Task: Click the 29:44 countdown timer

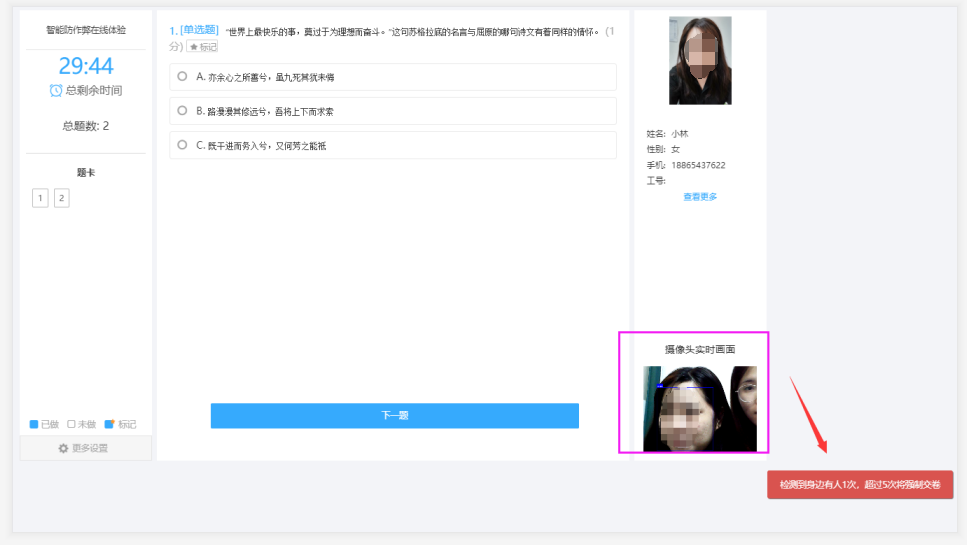Action: pyautogui.click(x=86, y=65)
